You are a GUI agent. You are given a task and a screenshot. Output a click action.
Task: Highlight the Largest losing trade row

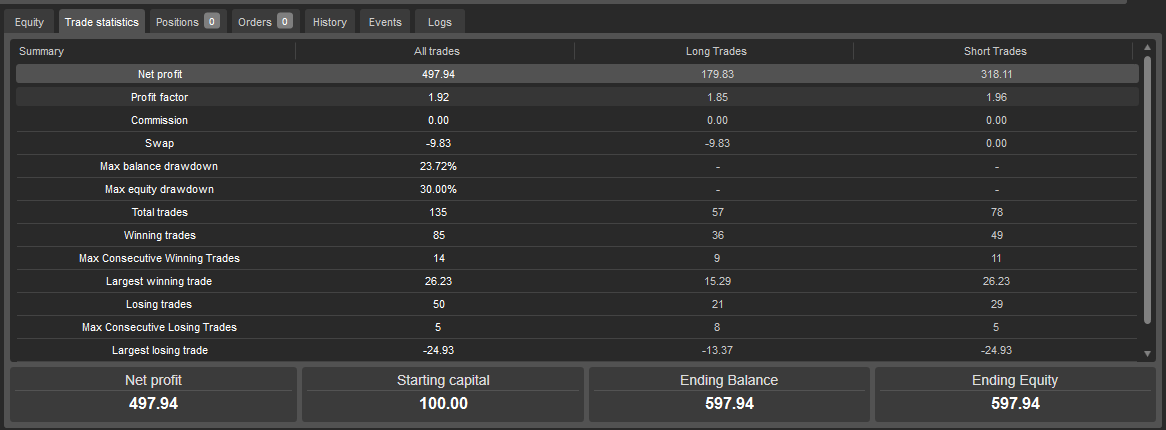pyautogui.click(x=577, y=350)
